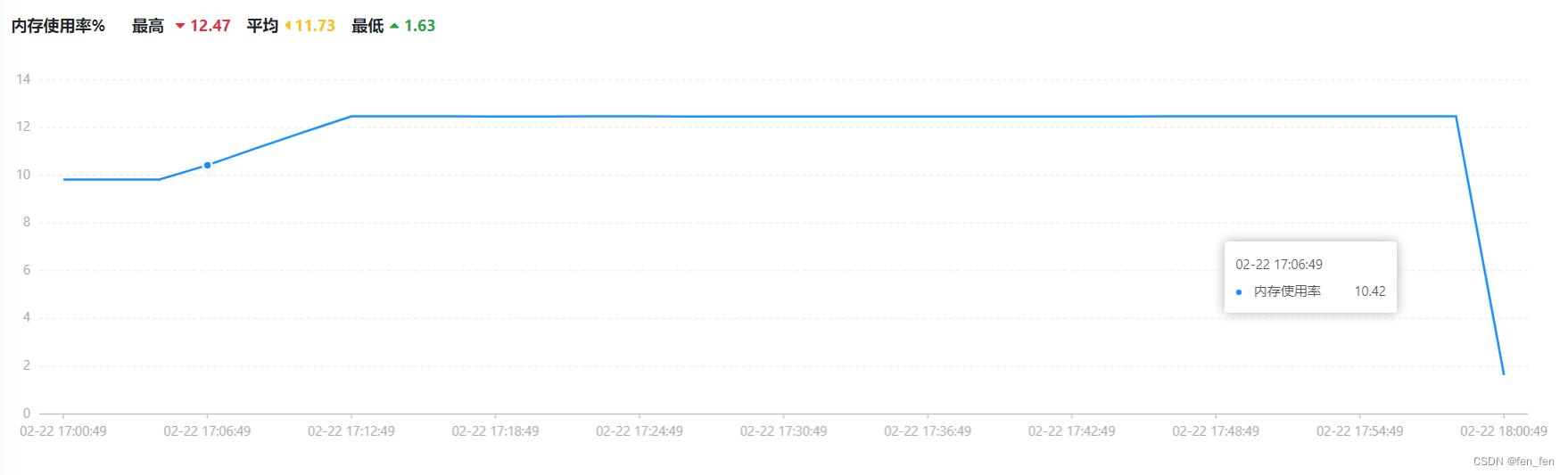The width and height of the screenshot is (1568, 475).
Task: Click the tooltip timestamp 02-22 17:06:49
Action: [1279, 265]
